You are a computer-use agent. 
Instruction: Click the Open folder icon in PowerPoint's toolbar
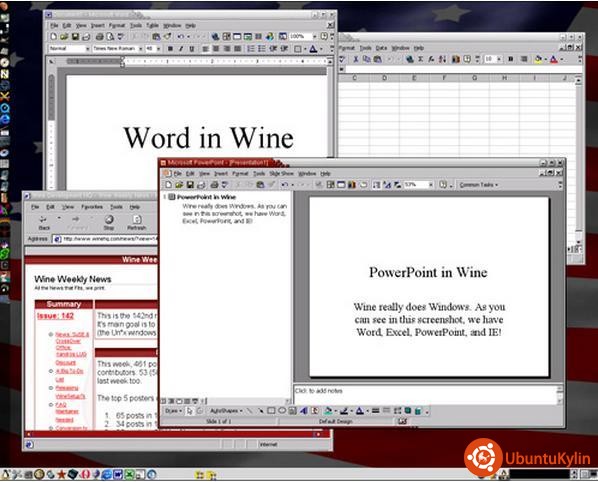pos(179,185)
